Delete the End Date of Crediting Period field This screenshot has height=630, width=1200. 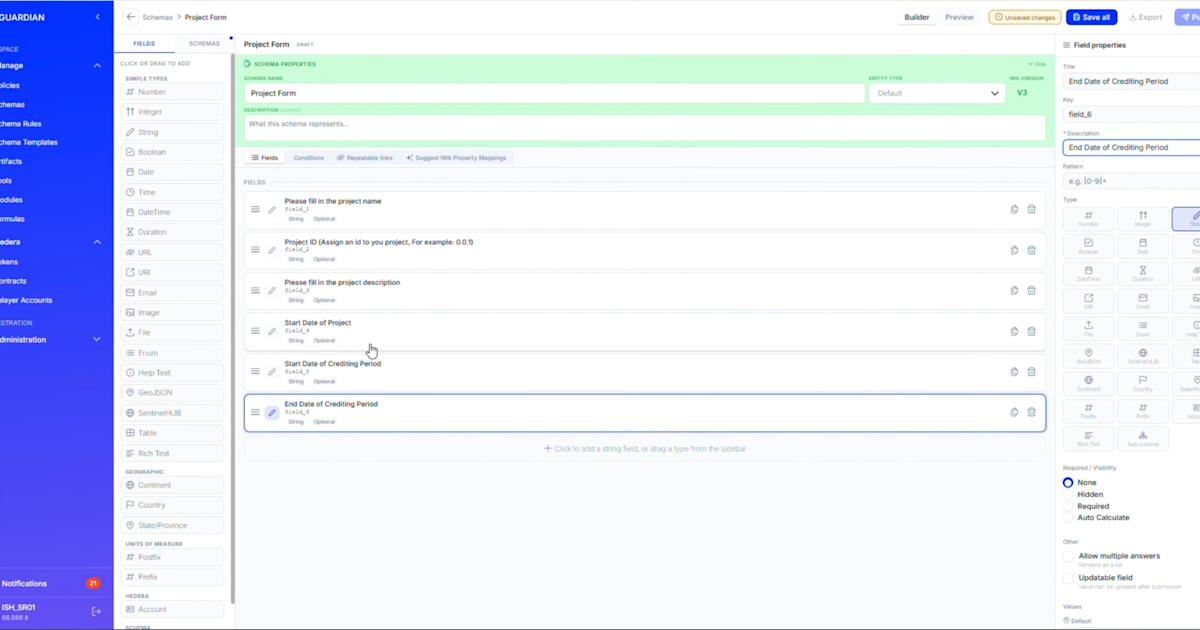(1031, 412)
